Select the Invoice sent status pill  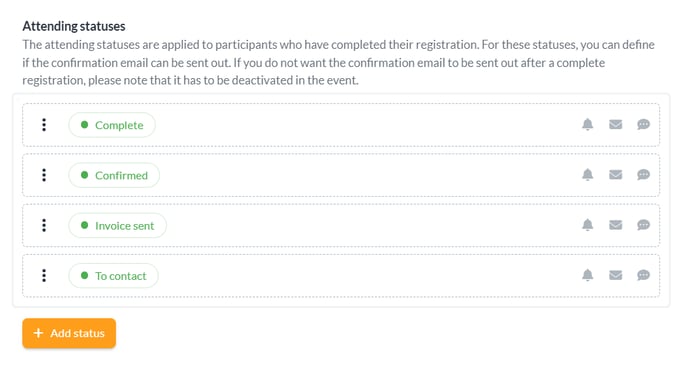coord(118,225)
